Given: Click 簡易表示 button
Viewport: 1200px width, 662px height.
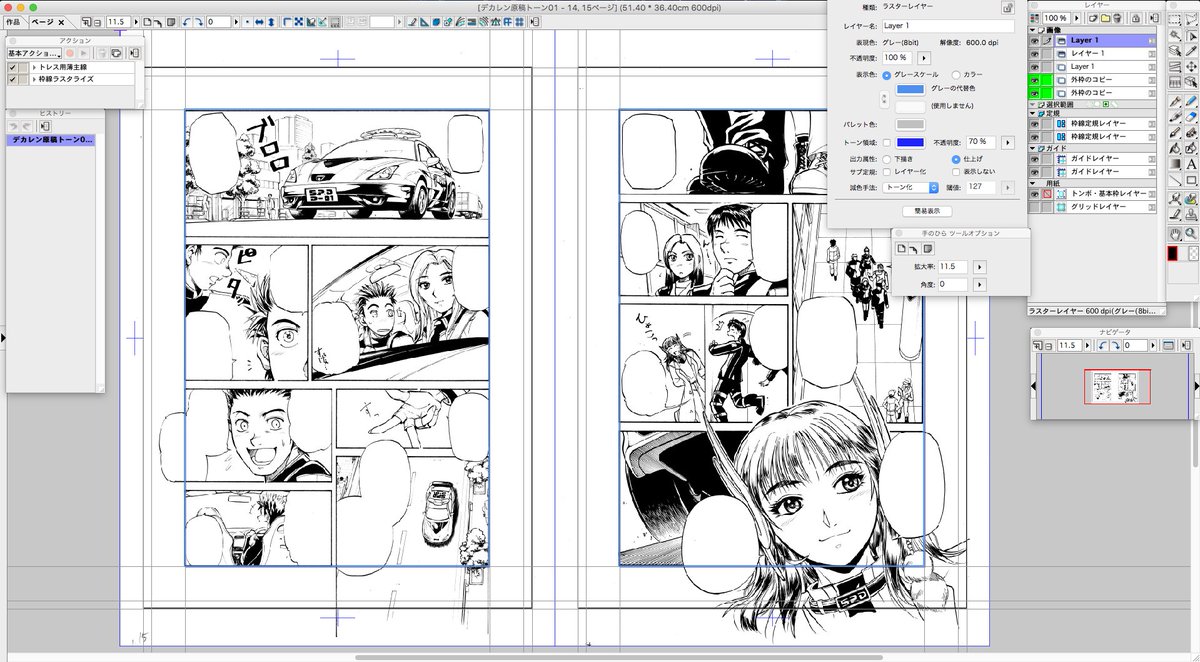Looking at the screenshot, I should (927, 211).
